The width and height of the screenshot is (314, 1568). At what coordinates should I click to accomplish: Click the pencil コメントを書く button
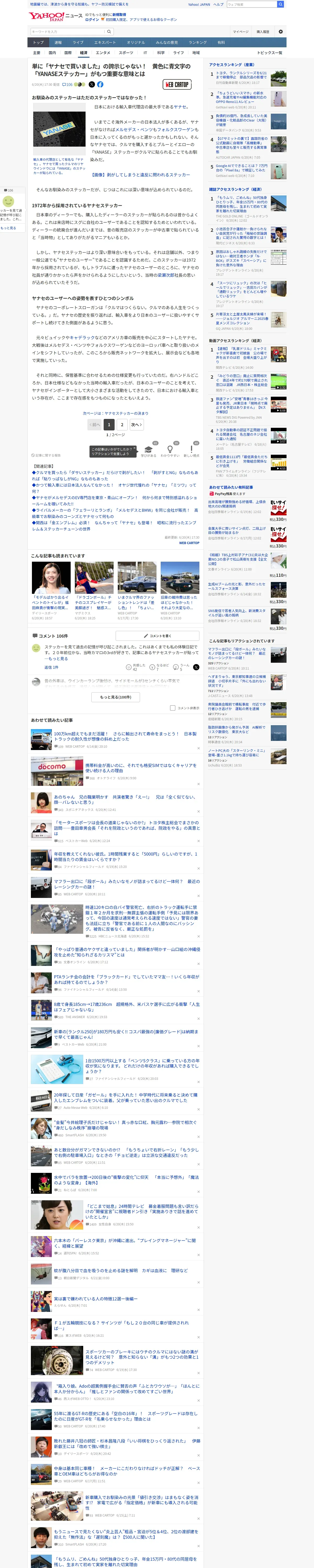157,636
